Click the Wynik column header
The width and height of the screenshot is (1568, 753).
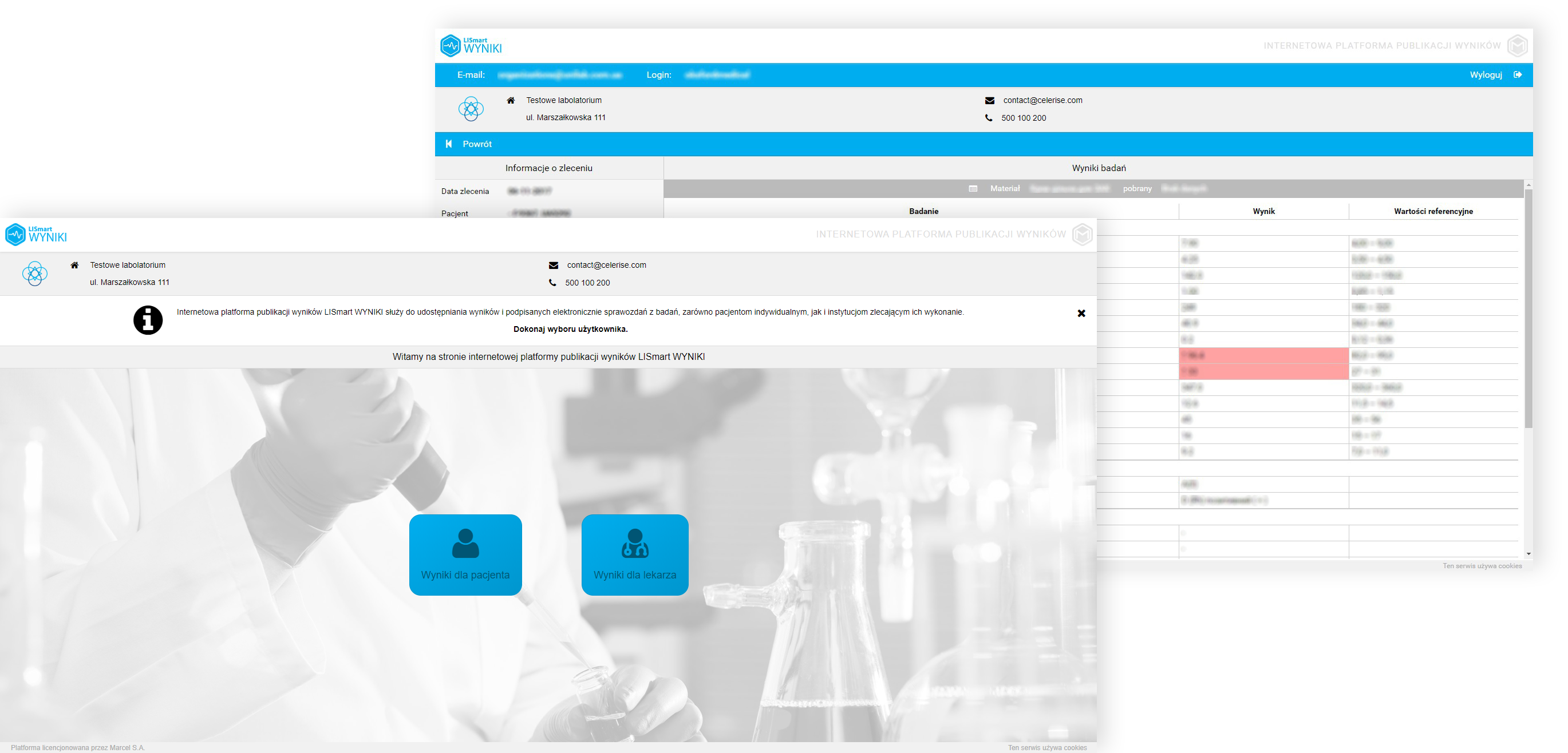click(1263, 211)
